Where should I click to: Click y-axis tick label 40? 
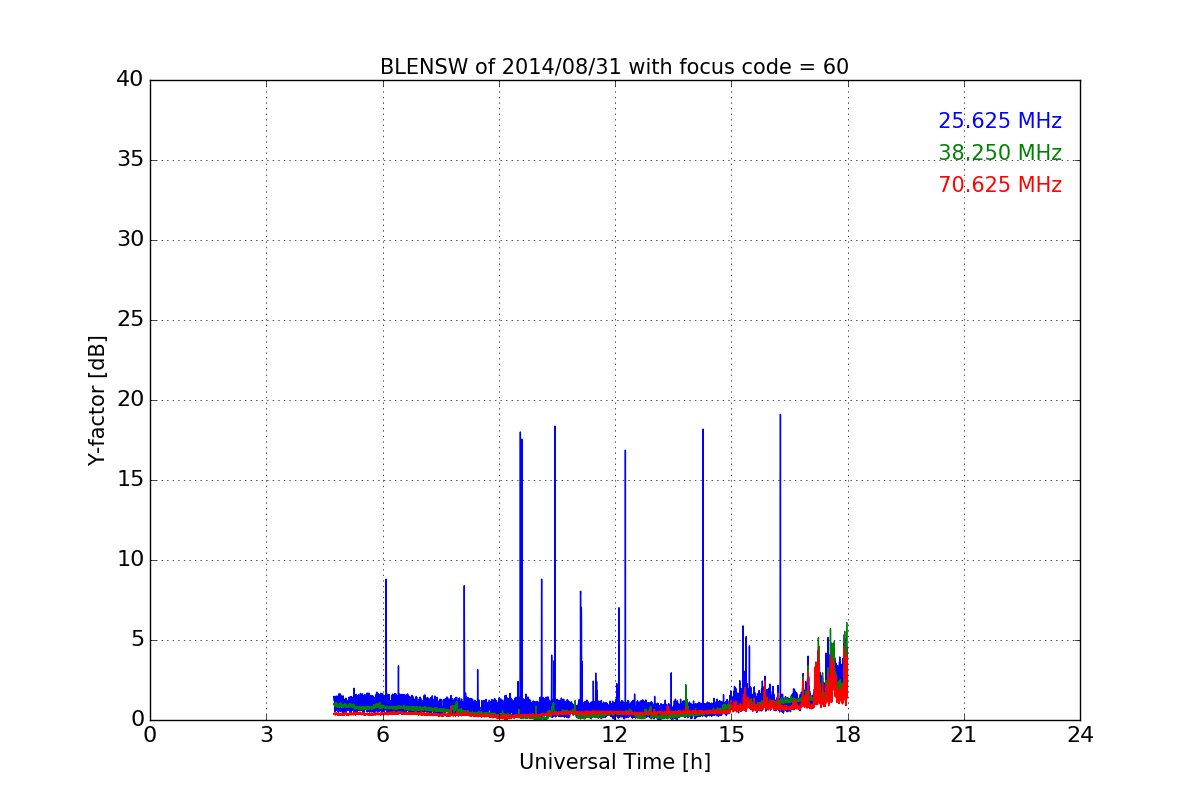coord(129,80)
